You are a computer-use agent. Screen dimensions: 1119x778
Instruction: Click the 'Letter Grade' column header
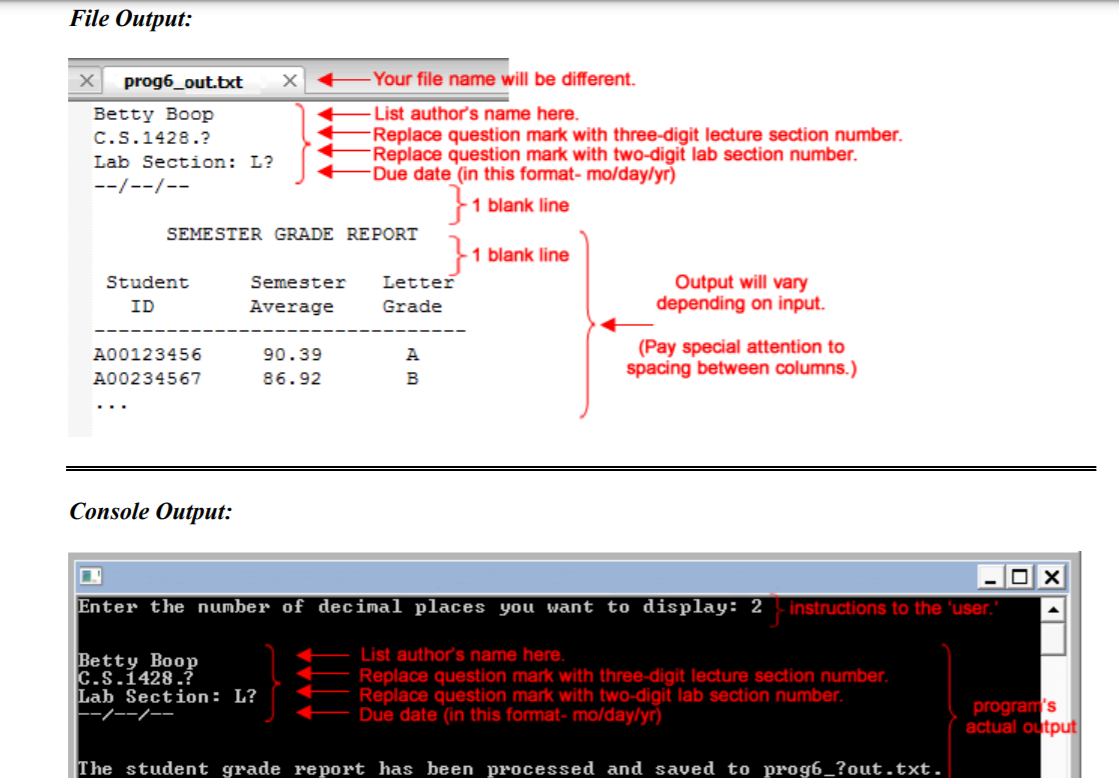[417, 294]
